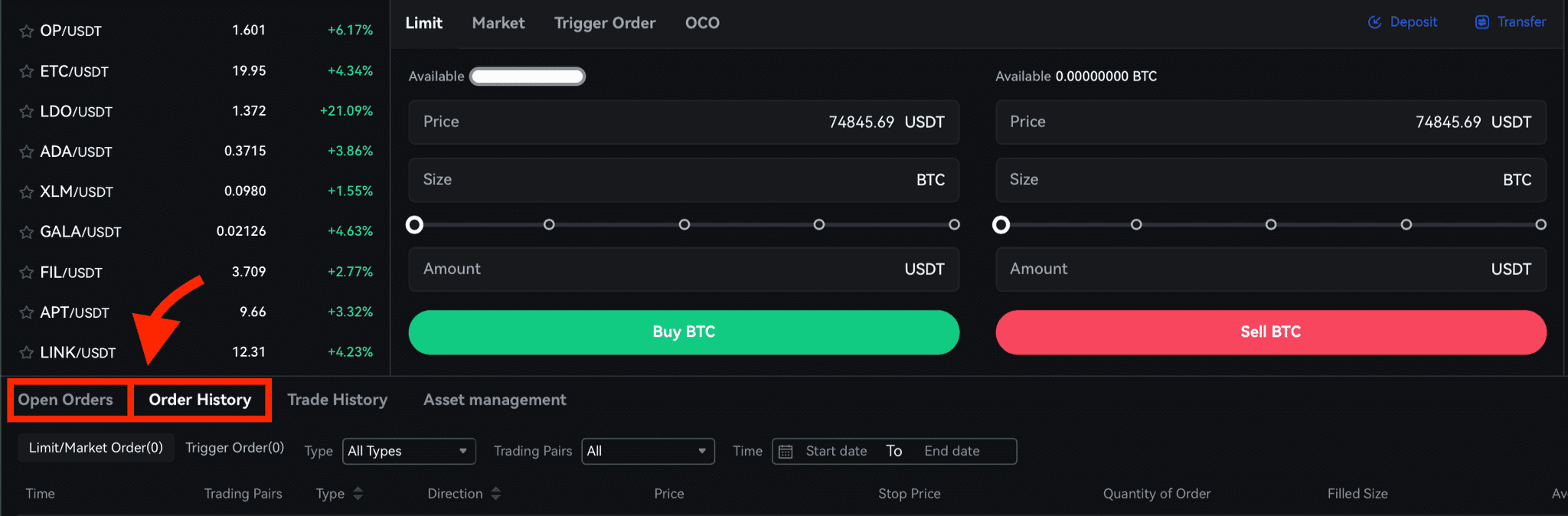Switch to the Trigger Order(0) filter

click(234, 448)
